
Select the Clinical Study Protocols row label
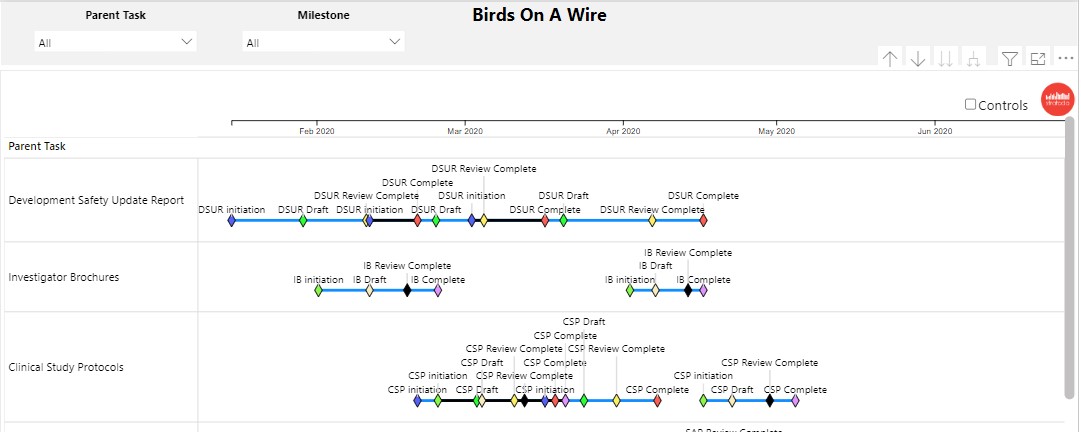pyautogui.click(x=66, y=367)
